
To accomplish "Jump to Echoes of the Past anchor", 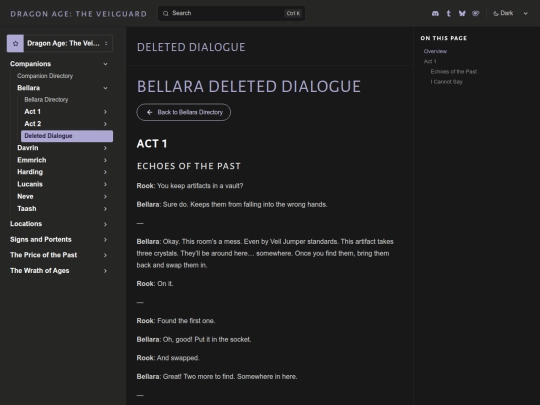I will (454, 72).
